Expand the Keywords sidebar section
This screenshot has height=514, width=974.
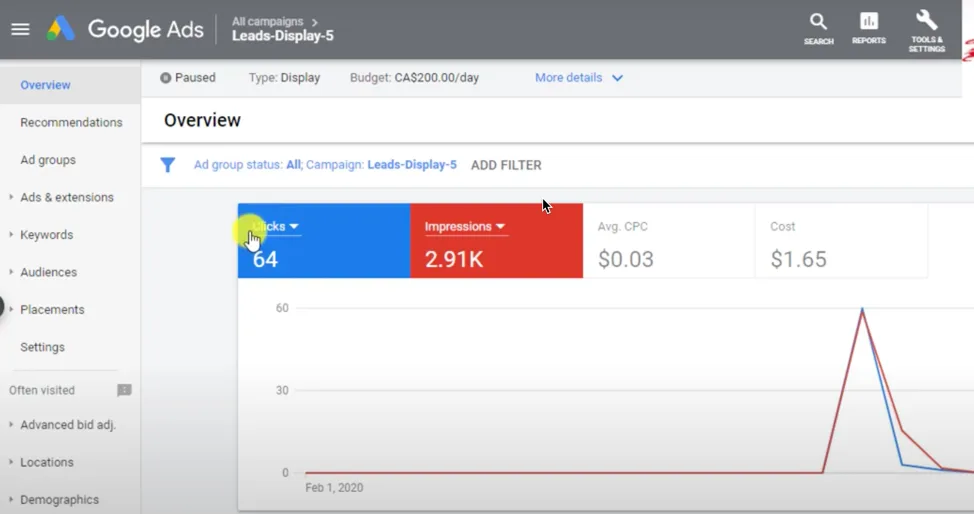[x=47, y=234]
